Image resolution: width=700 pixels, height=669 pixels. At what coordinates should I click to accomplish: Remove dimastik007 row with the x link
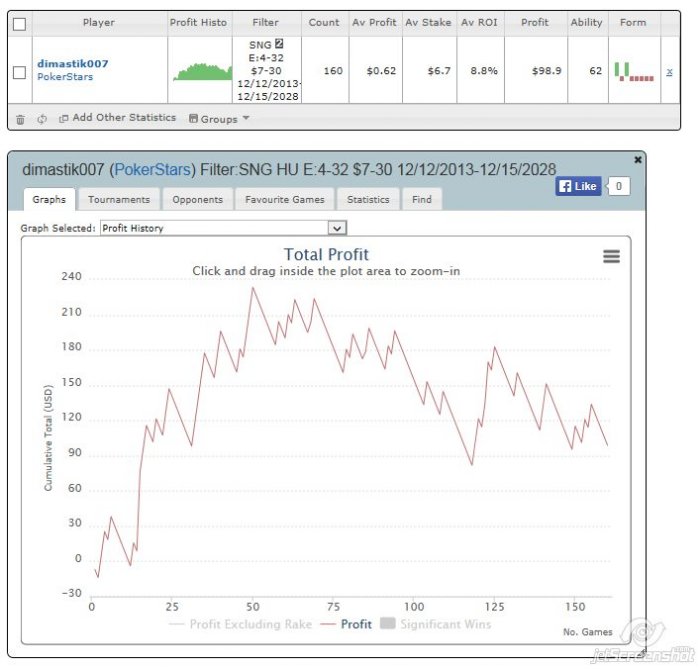tap(669, 72)
